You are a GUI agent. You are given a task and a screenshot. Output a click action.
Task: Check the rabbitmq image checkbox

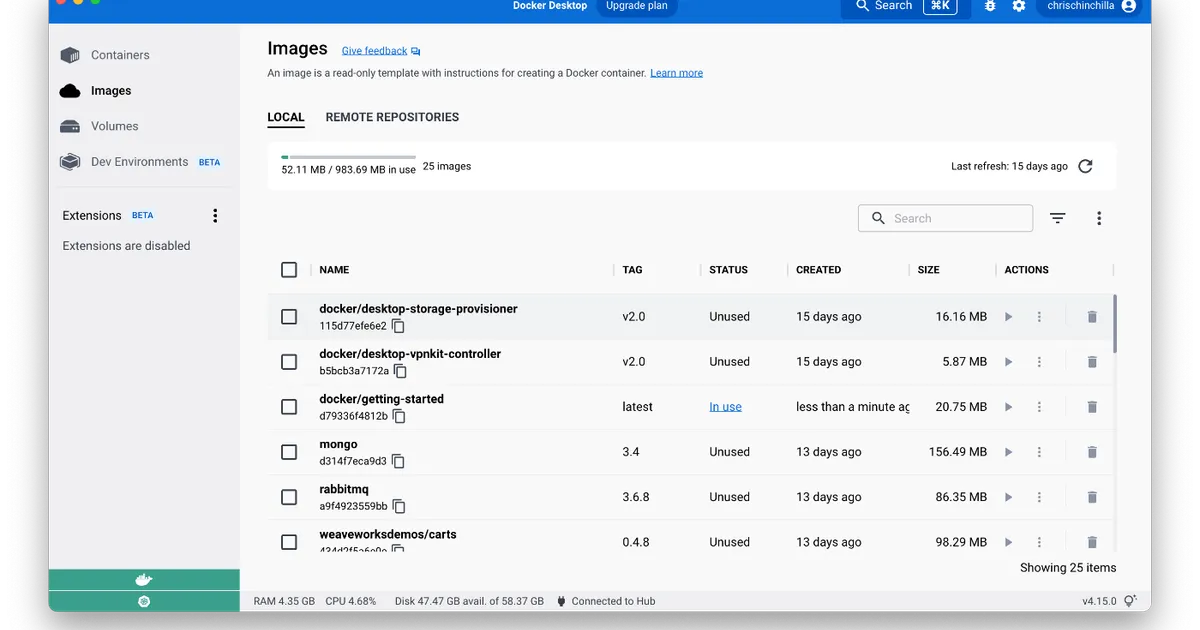pos(289,497)
